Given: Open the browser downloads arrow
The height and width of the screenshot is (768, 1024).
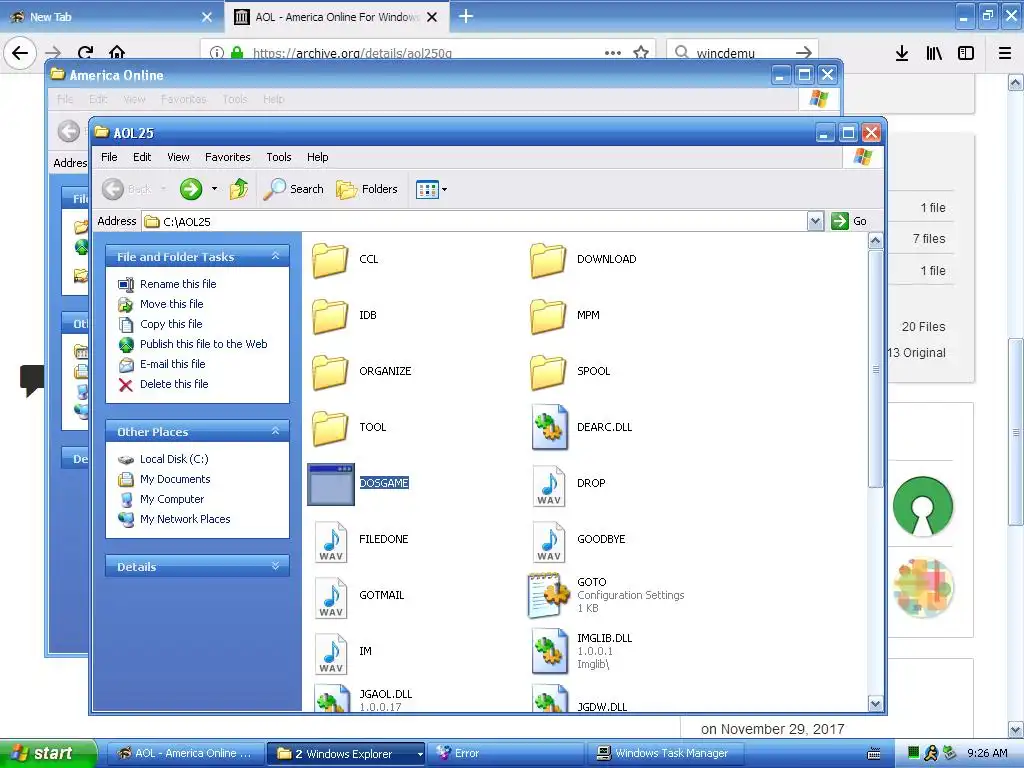Looking at the screenshot, I should pyautogui.click(x=902, y=53).
